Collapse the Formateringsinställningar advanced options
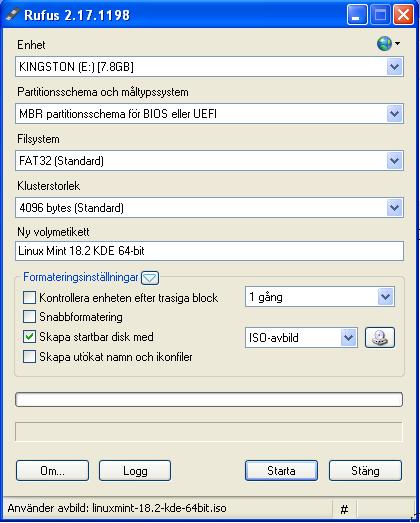This screenshot has width=420, height=523. click(150, 278)
